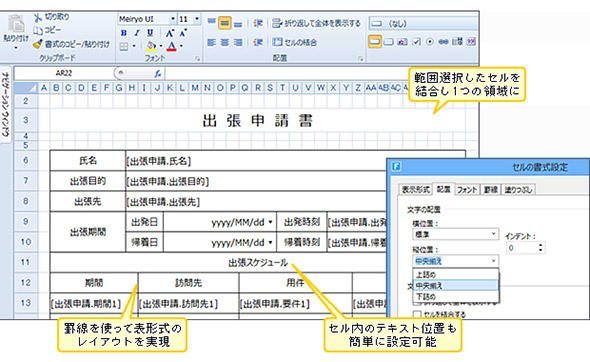Screen dimensions: 590x362
Task: Click the borders grid icon
Action: coord(124,46)
